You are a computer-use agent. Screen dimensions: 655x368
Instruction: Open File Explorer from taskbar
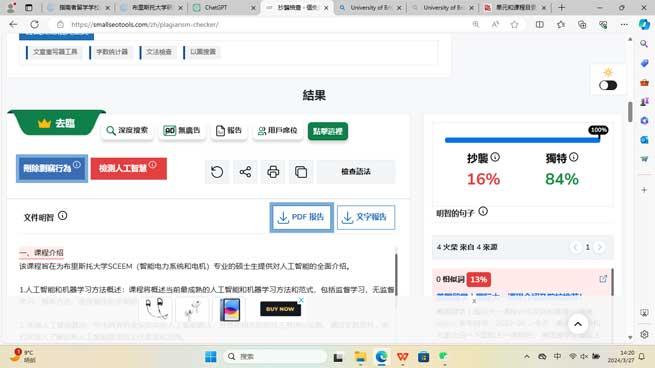coord(360,357)
